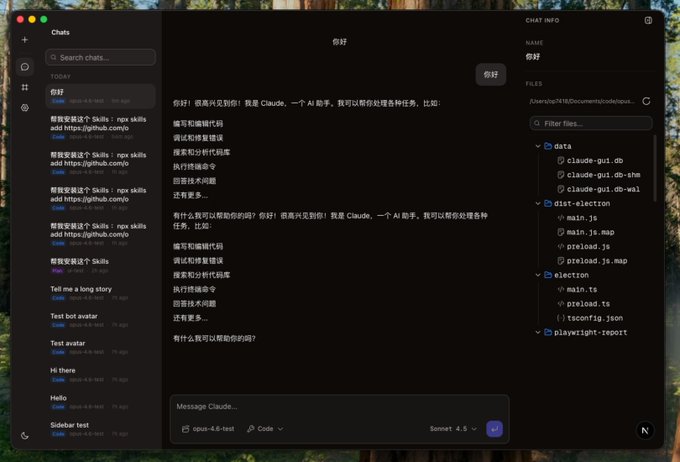Viewport: 680px width, 462px height.
Task: Open tsconfig.json in file tree
Action: pyautogui.click(x=596, y=318)
